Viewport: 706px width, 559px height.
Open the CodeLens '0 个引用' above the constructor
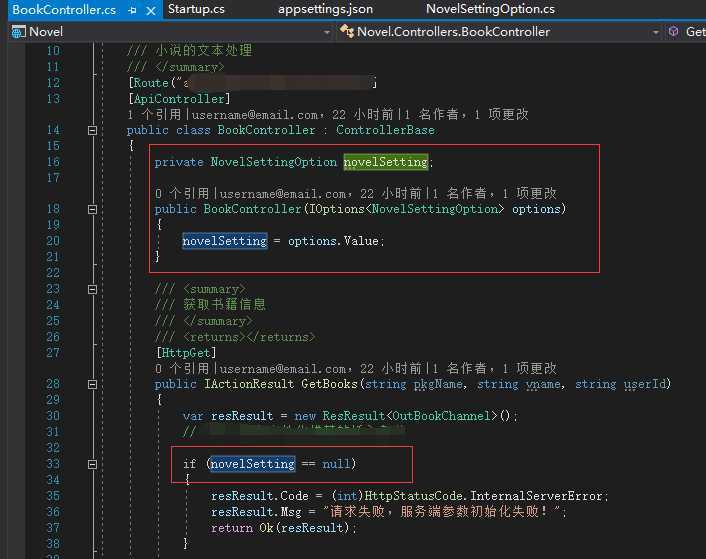182,194
